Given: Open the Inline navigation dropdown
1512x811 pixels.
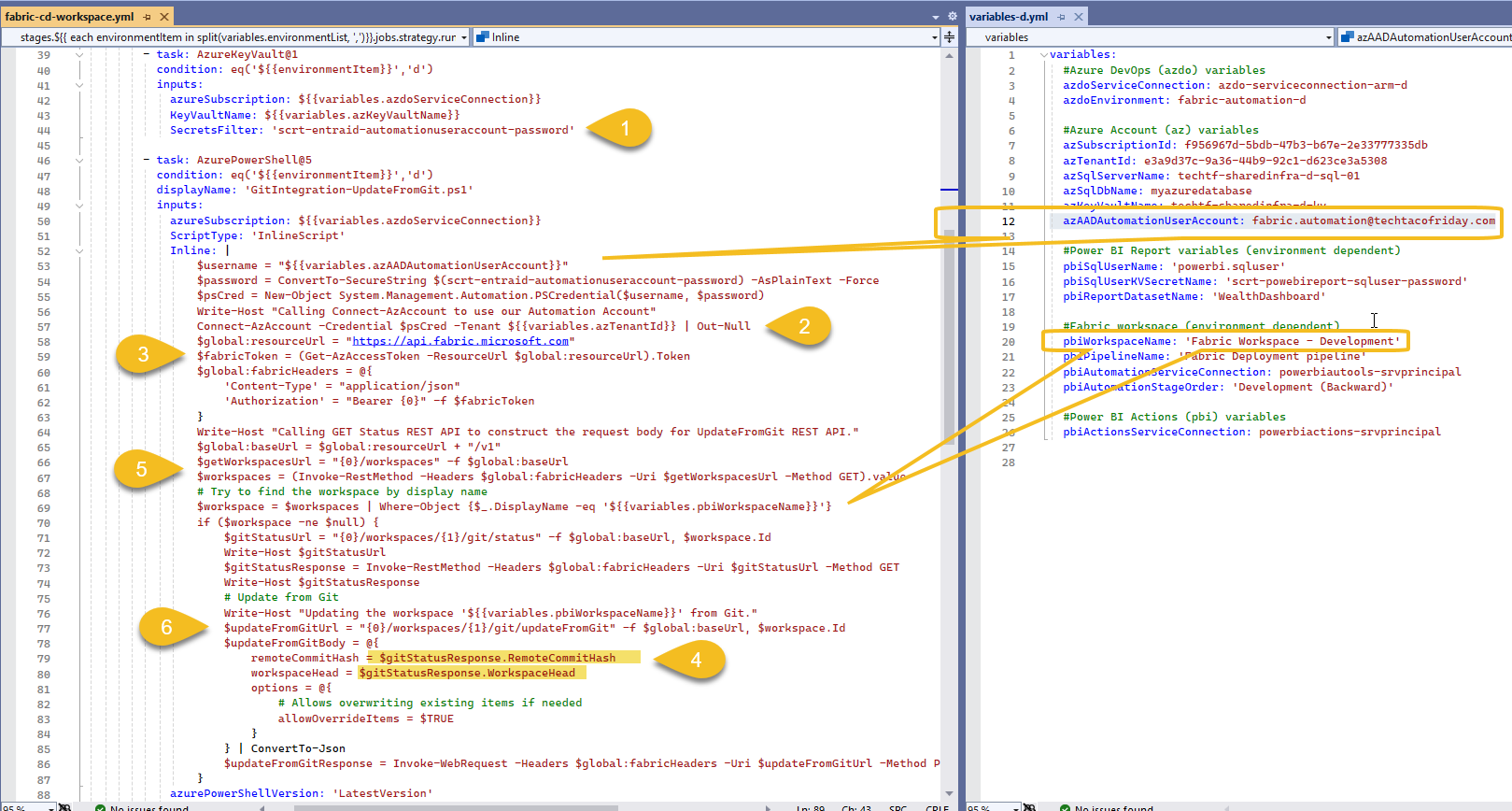Looking at the screenshot, I should point(934,37).
